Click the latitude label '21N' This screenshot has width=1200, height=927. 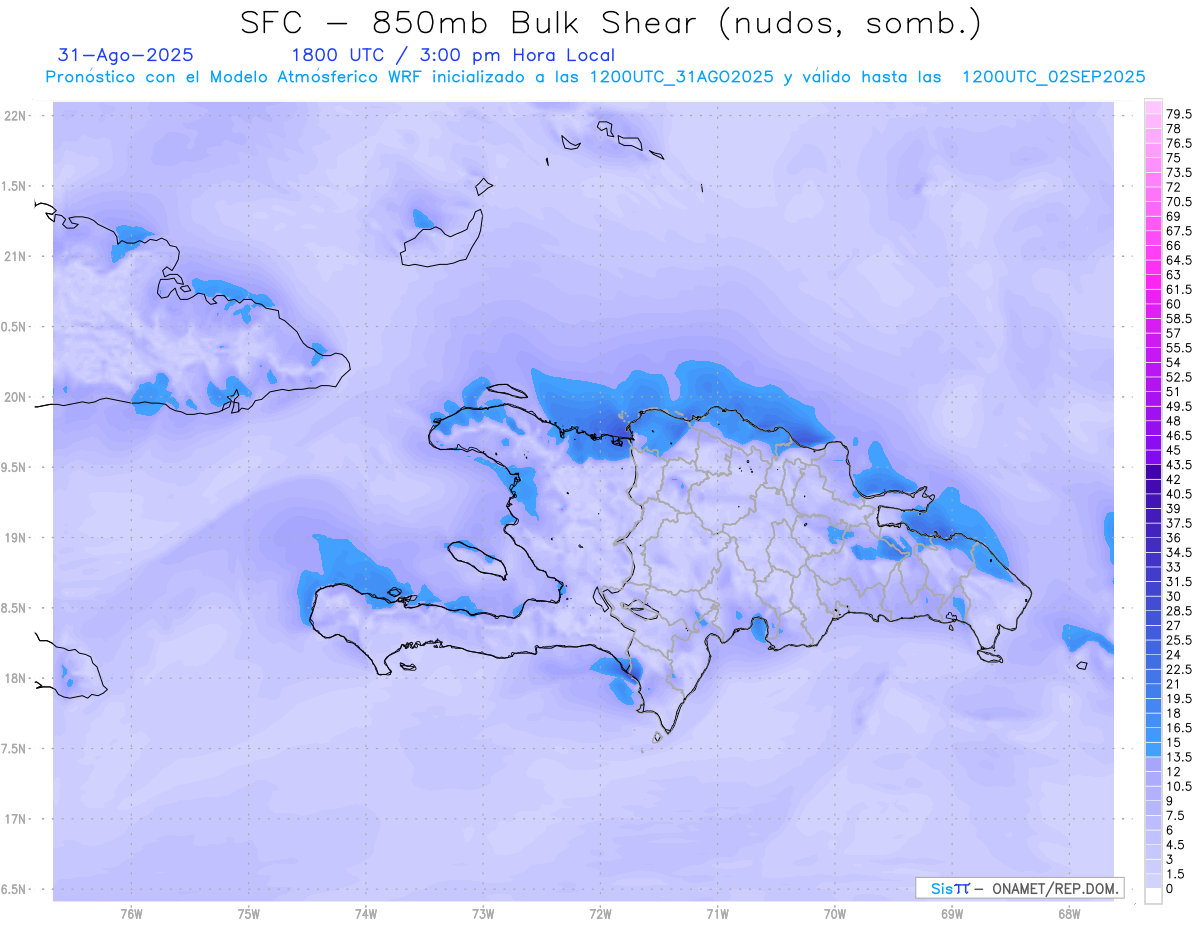[17, 257]
